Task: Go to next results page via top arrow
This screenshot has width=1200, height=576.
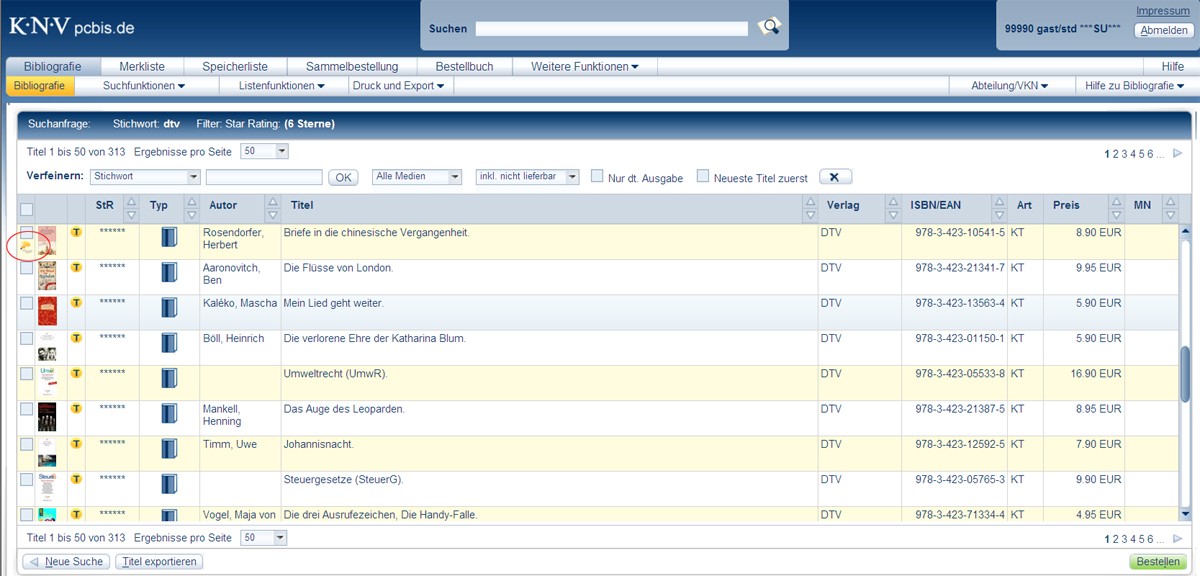Action: 1177,153
